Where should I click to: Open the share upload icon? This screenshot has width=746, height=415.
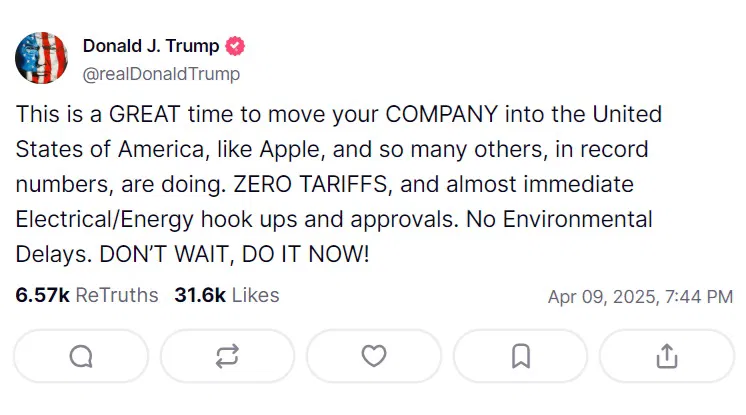(667, 356)
